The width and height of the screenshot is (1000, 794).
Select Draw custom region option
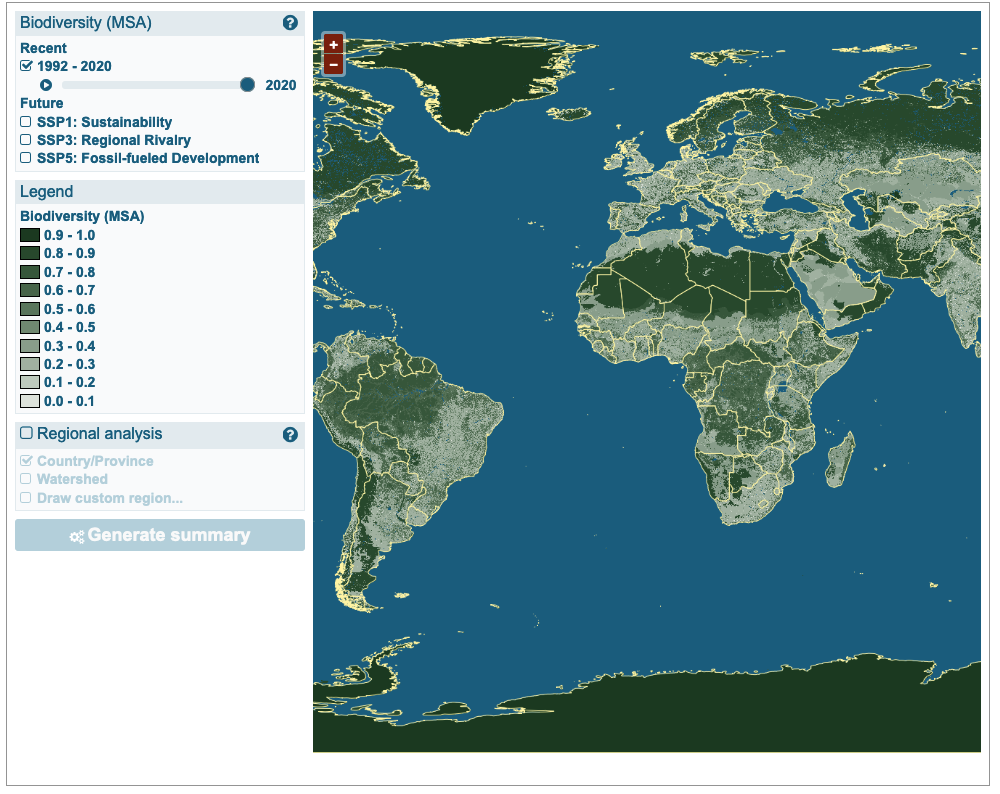pyautogui.click(x=27, y=498)
